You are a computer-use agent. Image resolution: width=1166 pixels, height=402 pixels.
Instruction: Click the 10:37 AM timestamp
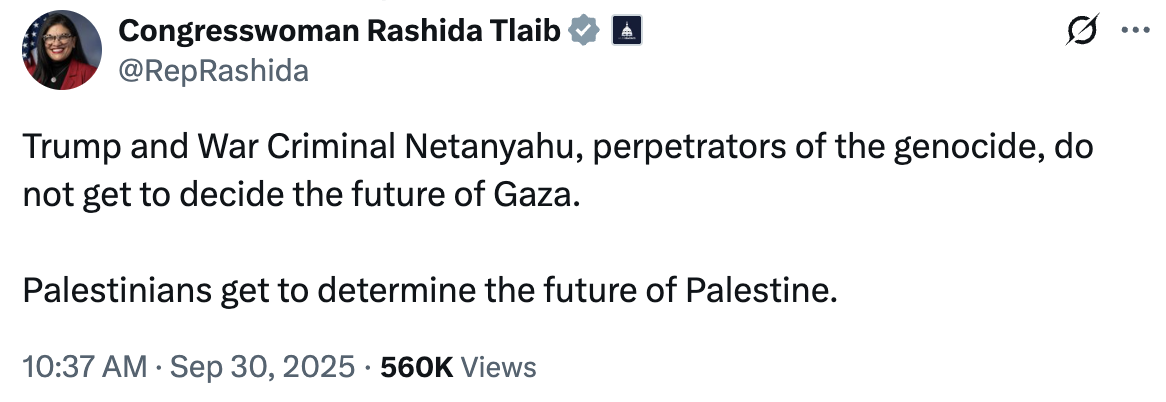coord(85,367)
